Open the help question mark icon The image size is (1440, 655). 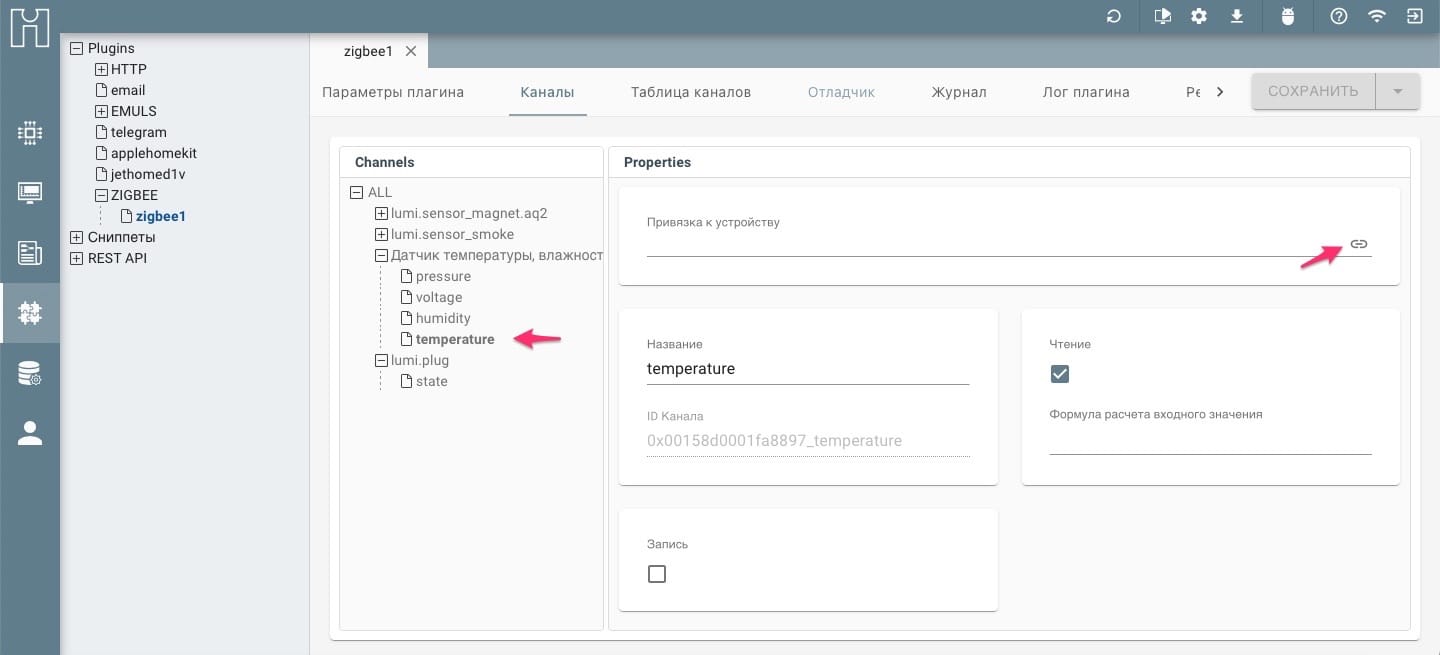[1339, 17]
